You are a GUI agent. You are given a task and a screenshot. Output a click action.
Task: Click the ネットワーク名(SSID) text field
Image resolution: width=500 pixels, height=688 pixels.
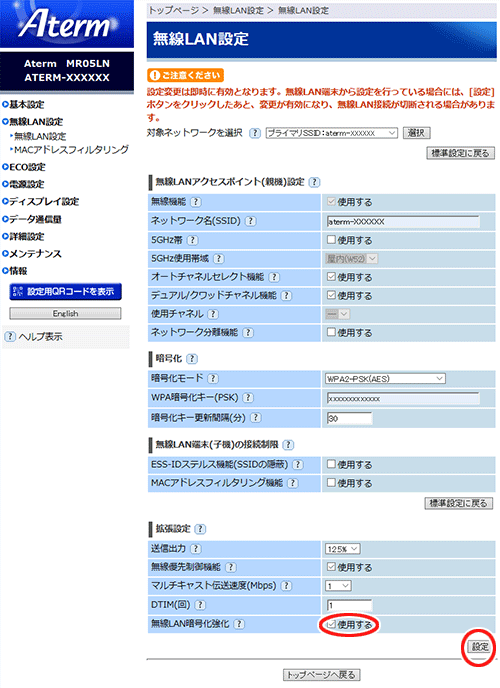[x=403, y=222]
